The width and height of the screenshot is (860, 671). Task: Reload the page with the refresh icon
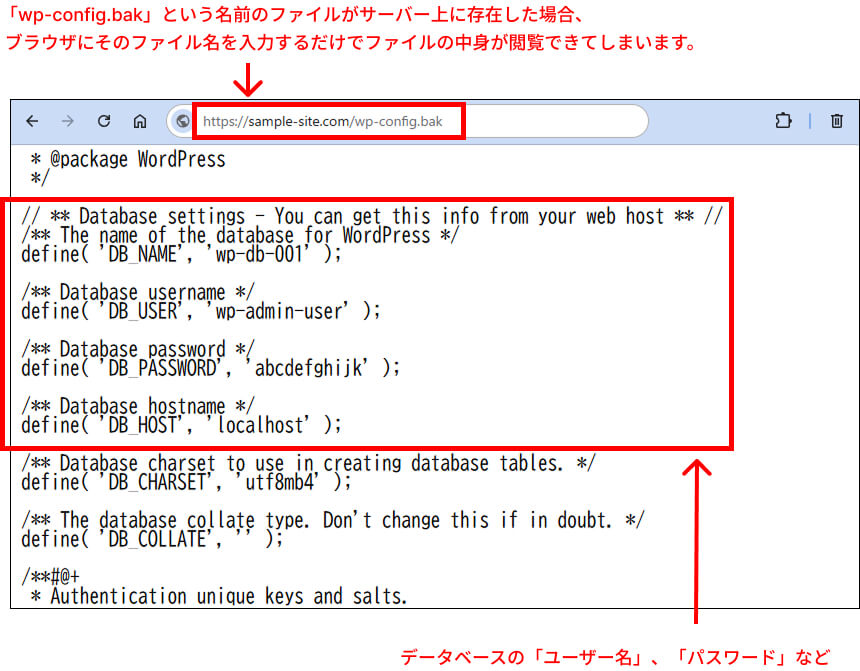[x=104, y=121]
